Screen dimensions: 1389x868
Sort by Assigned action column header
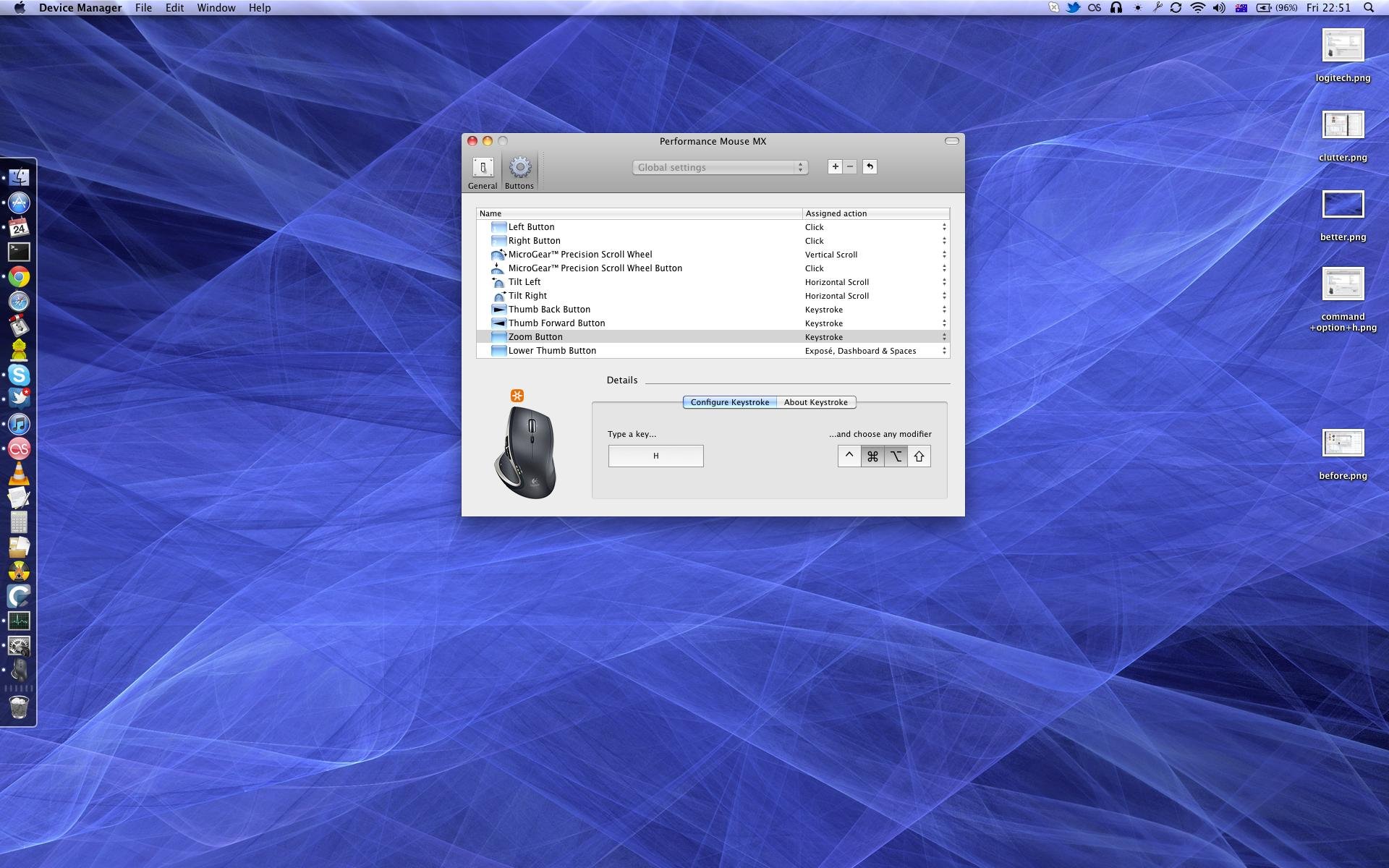tap(876, 213)
